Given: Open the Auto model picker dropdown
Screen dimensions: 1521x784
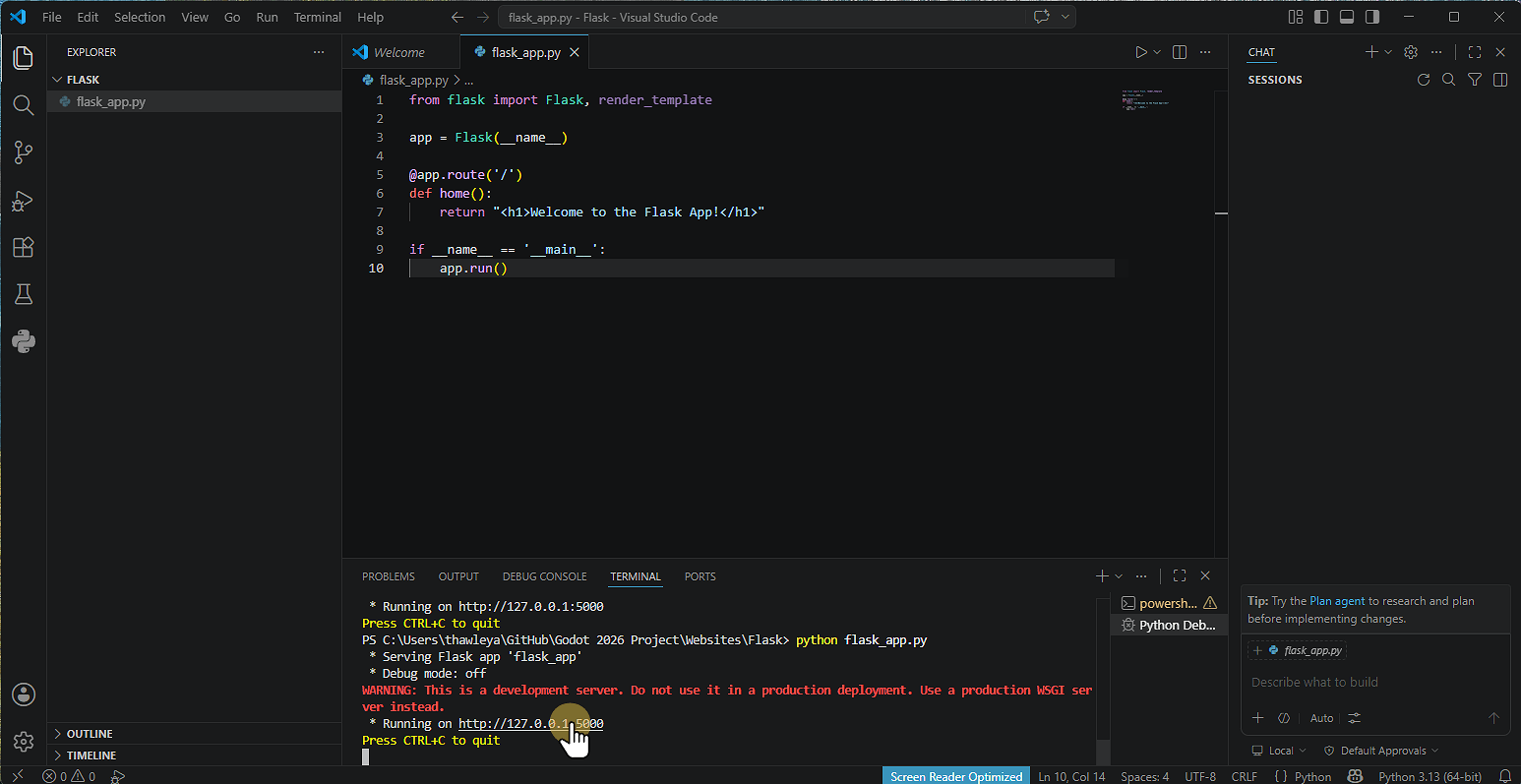Looking at the screenshot, I should tap(1322, 718).
